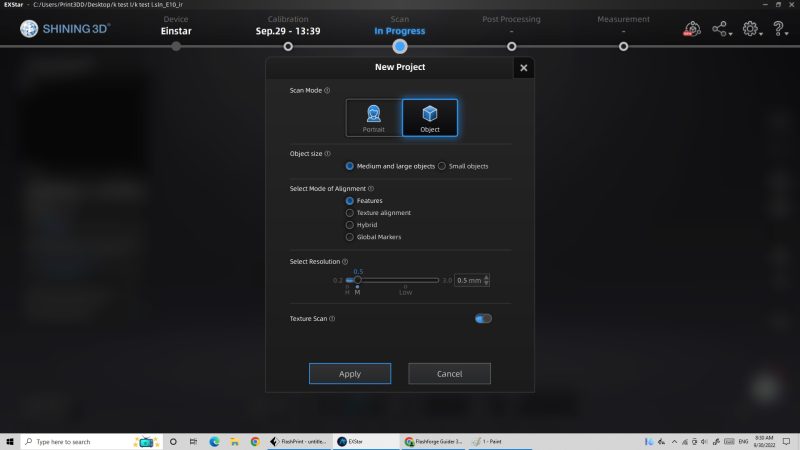Choose the Small objects radio button
Screen dimensions: 800x450
[x=442, y=166]
